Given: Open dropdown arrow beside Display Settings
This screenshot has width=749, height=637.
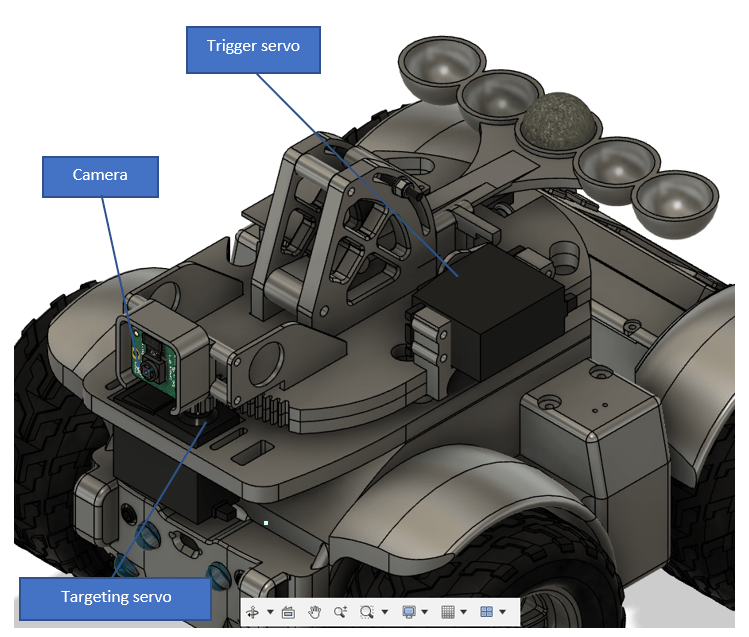Looking at the screenshot, I should click(425, 613).
